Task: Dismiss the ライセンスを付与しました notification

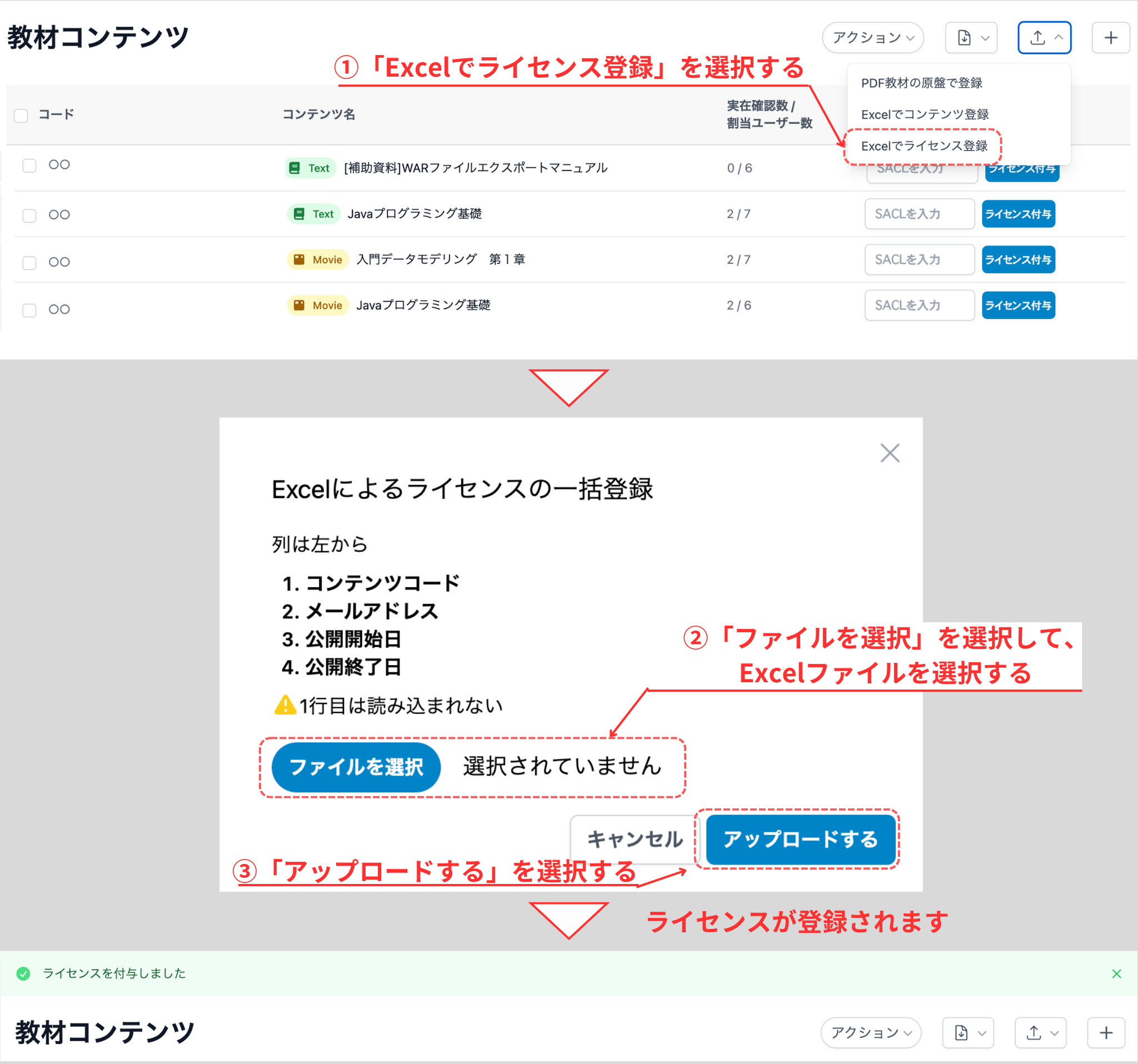Action: point(1116,973)
